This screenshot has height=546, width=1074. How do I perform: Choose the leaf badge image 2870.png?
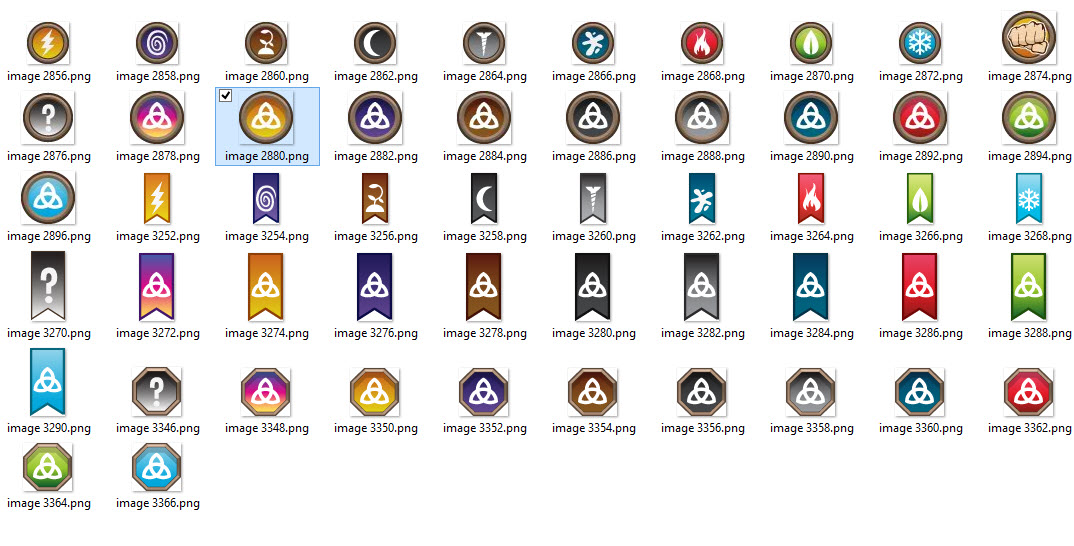point(810,43)
